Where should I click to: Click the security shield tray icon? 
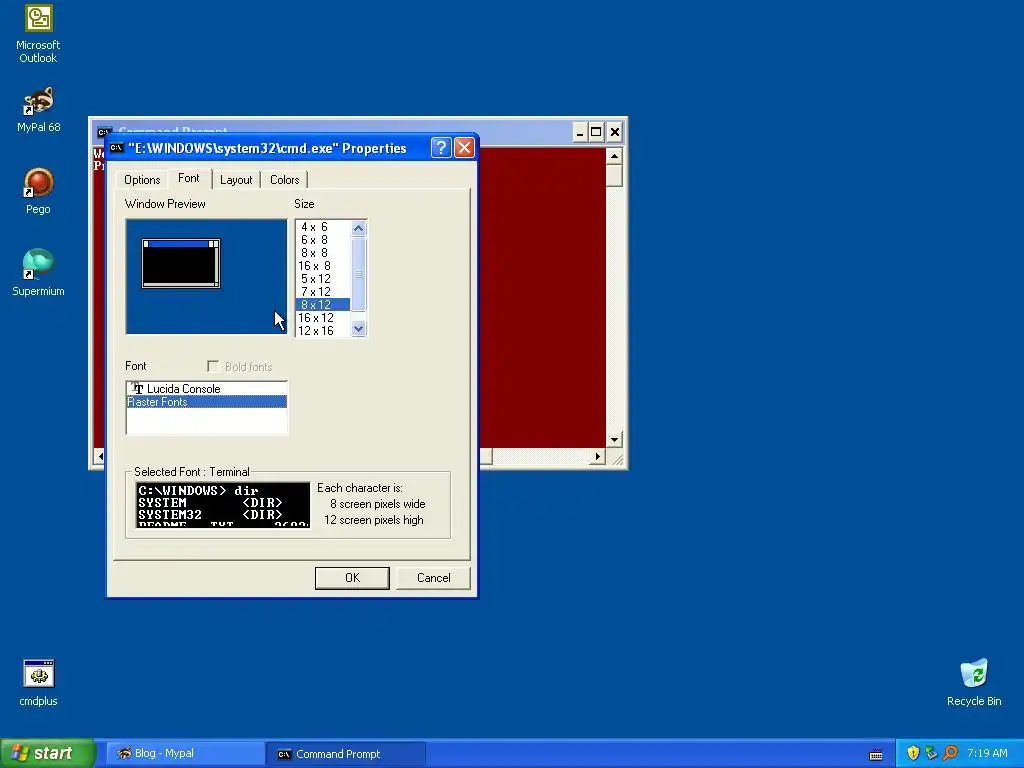pyautogui.click(x=913, y=753)
